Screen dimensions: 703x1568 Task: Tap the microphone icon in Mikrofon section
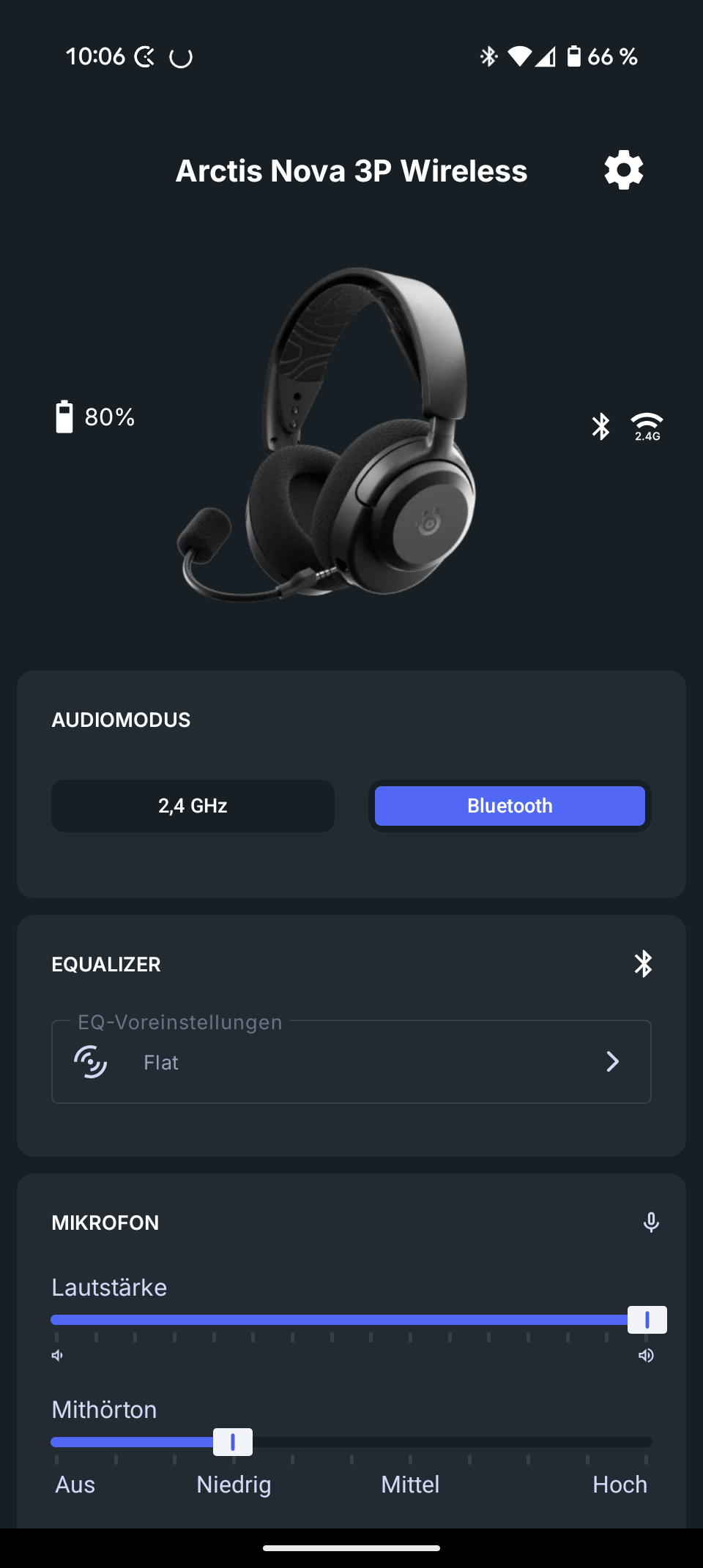pyautogui.click(x=651, y=1222)
